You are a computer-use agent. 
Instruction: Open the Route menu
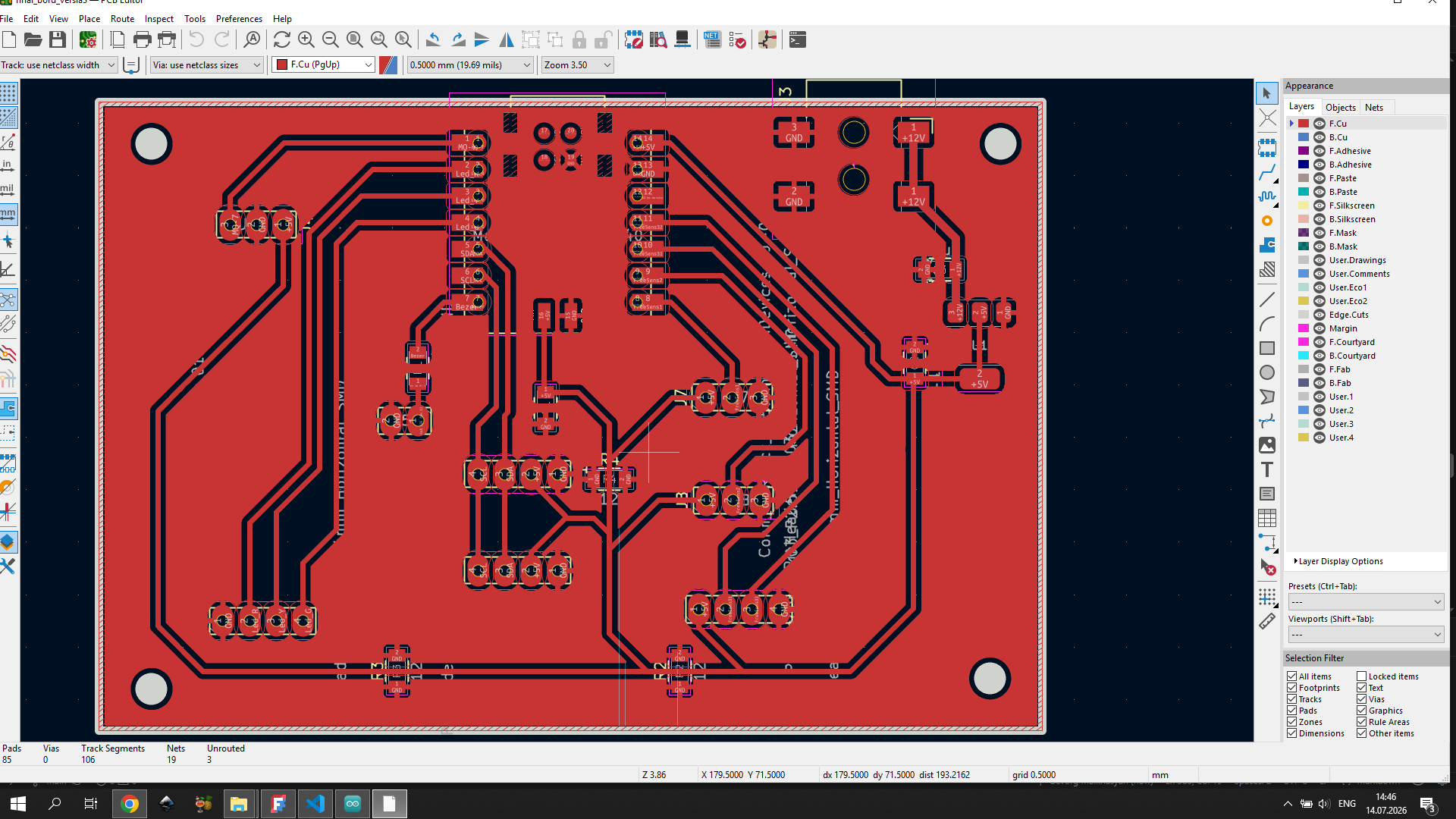[122, 19]
